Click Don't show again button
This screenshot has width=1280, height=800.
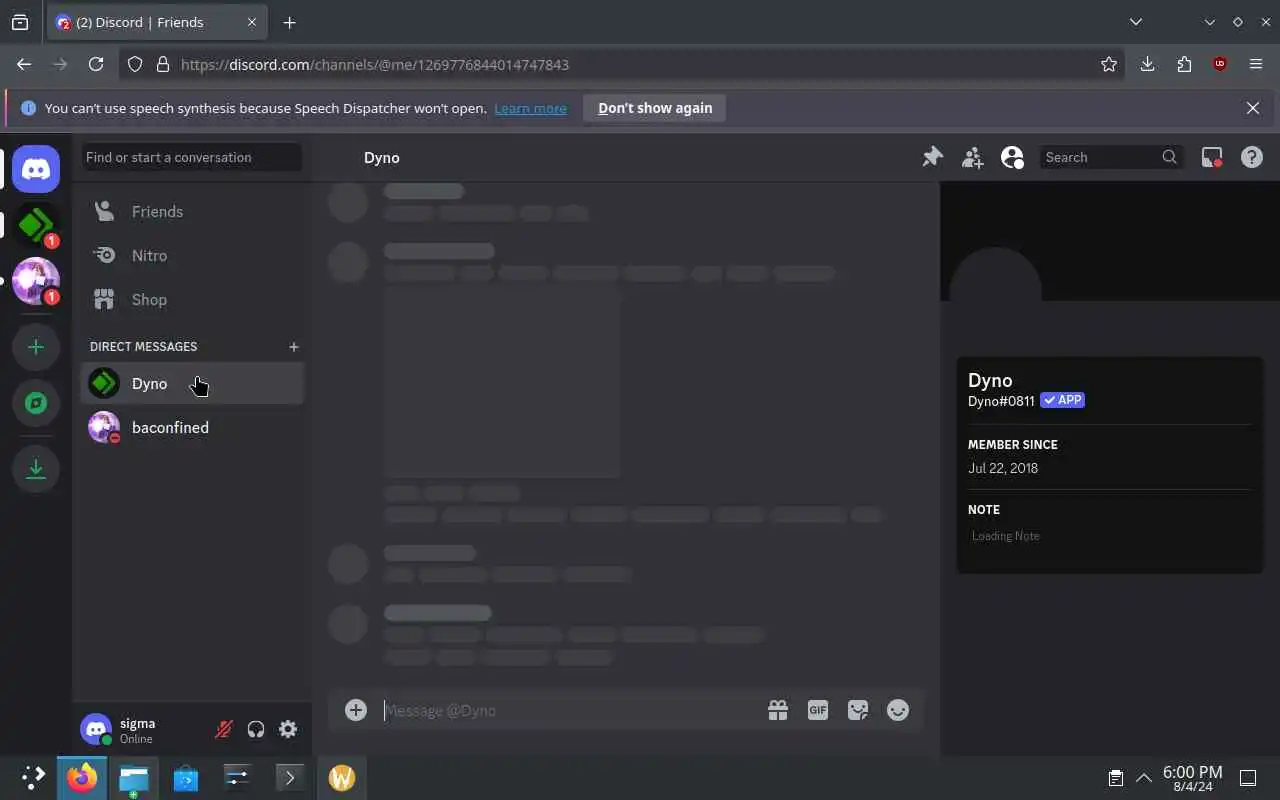click(655, 108)
